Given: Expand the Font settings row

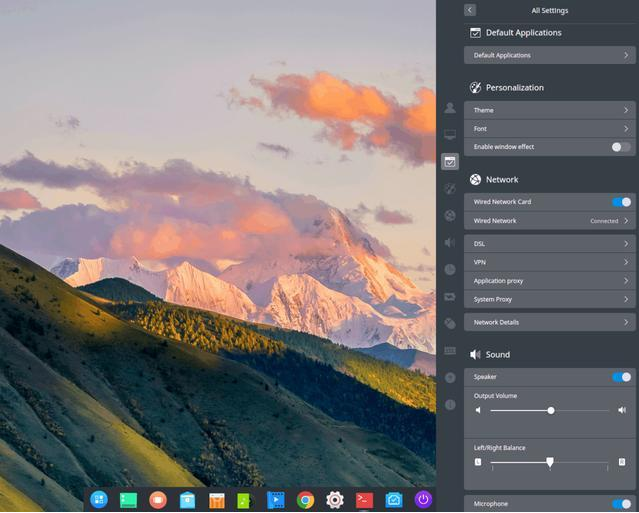Looking at the screenshot, I should (x=549, y=129).
